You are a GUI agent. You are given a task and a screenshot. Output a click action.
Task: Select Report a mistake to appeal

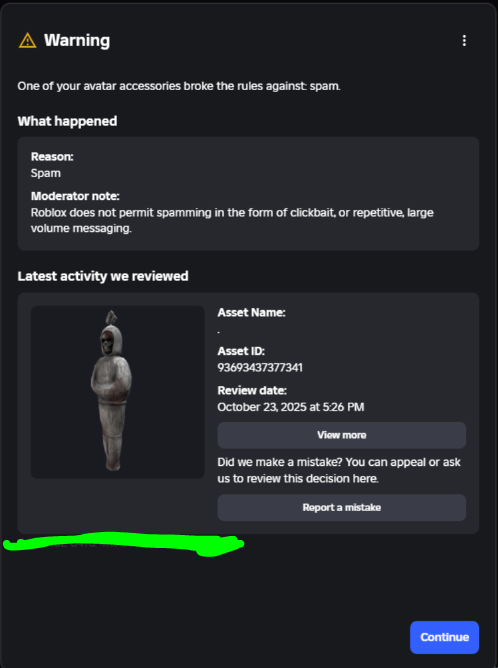(x=342, y=507)
